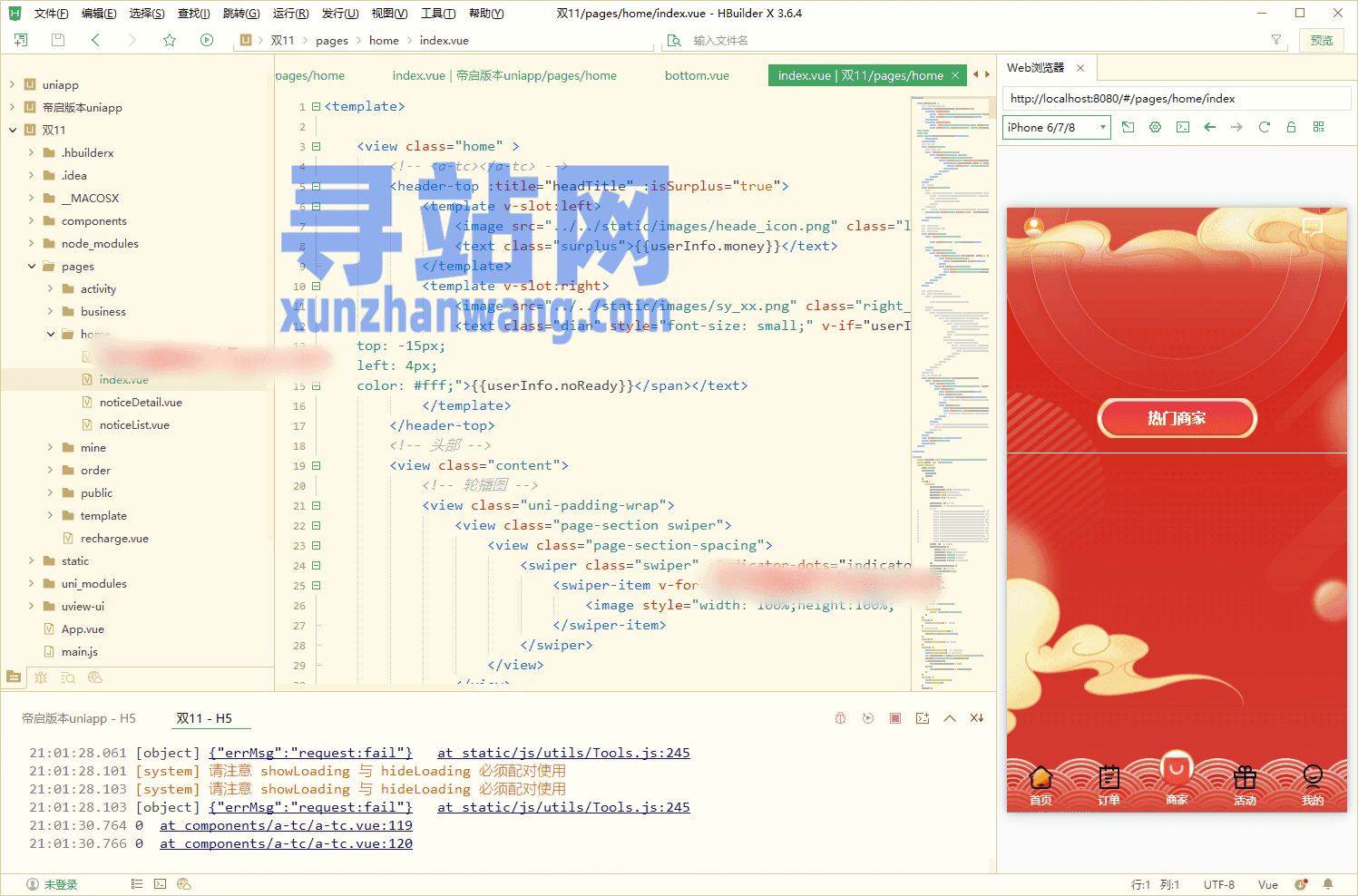Expand the static folder
The width and height of the screenshot is (1358, 896).
point(32,560)
